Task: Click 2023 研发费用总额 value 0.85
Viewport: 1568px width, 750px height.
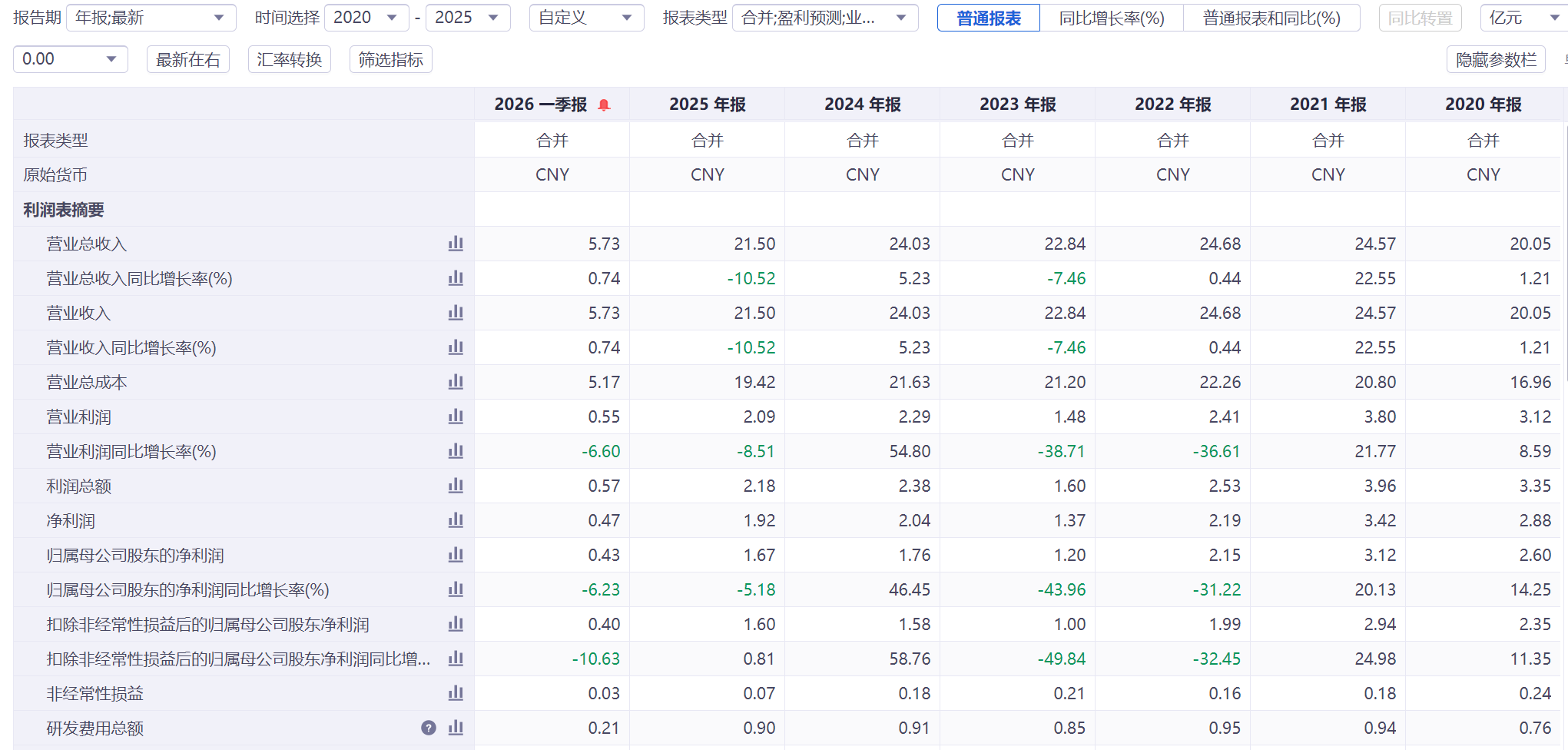Action: (1069, 728)
